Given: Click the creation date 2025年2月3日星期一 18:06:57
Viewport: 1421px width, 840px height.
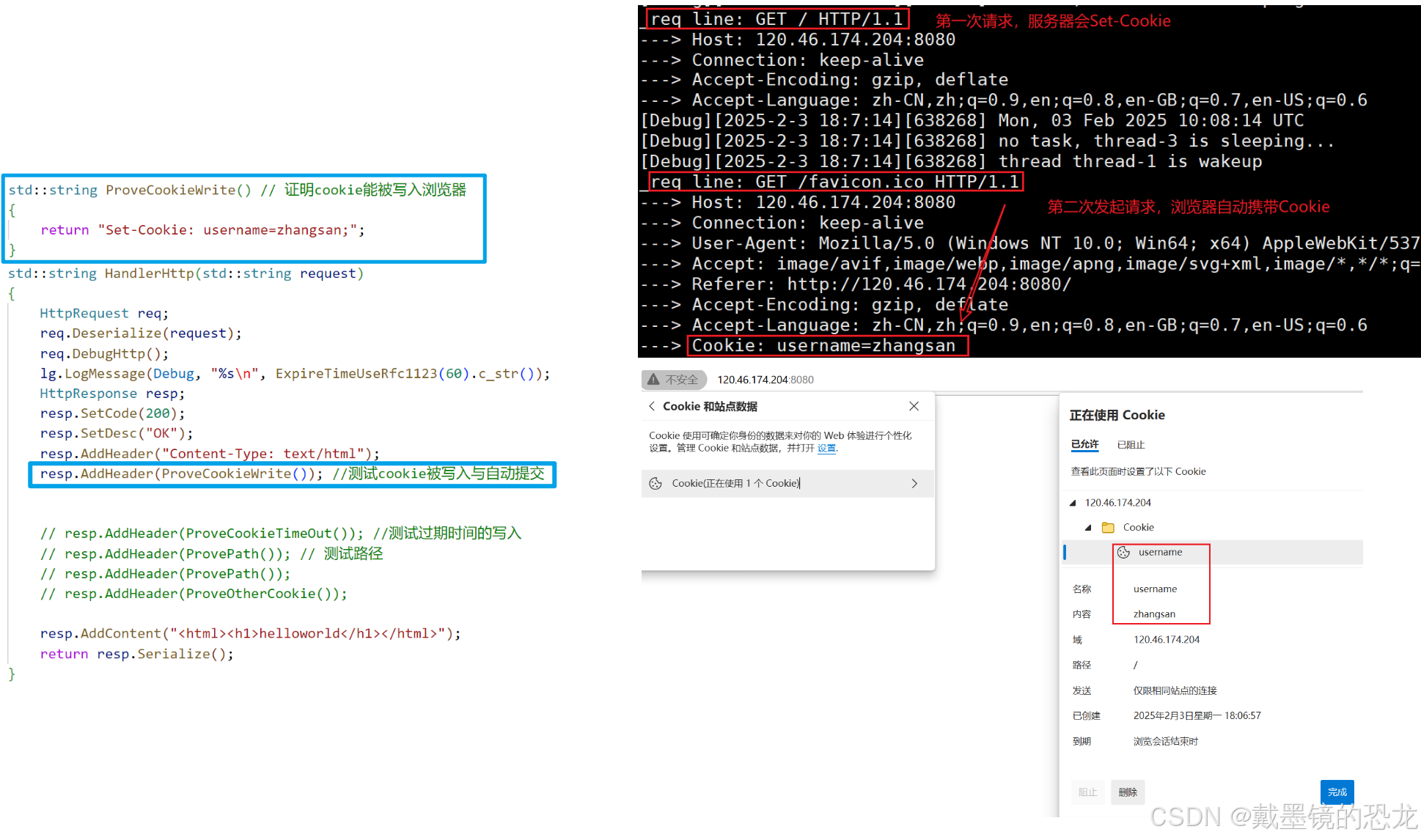Looking at the screenshot, I should pyautogui.click(x=1197, y=716).
